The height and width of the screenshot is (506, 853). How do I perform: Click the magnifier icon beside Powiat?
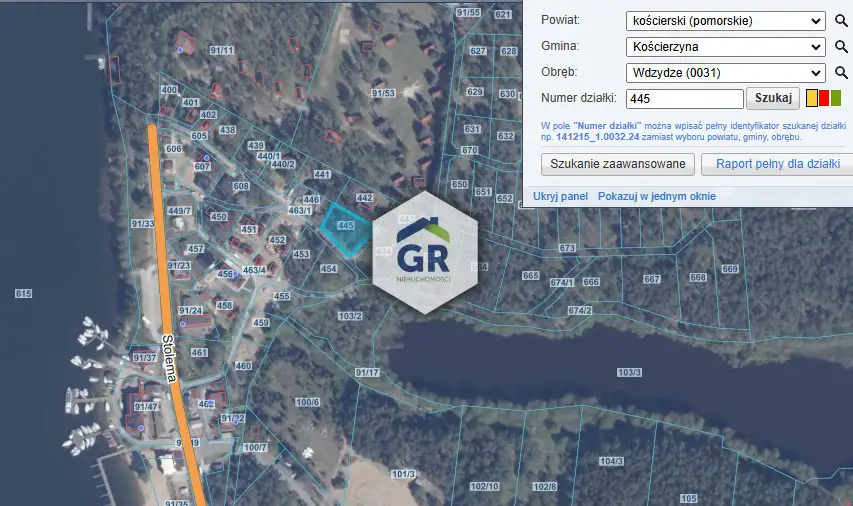(841, 21)
